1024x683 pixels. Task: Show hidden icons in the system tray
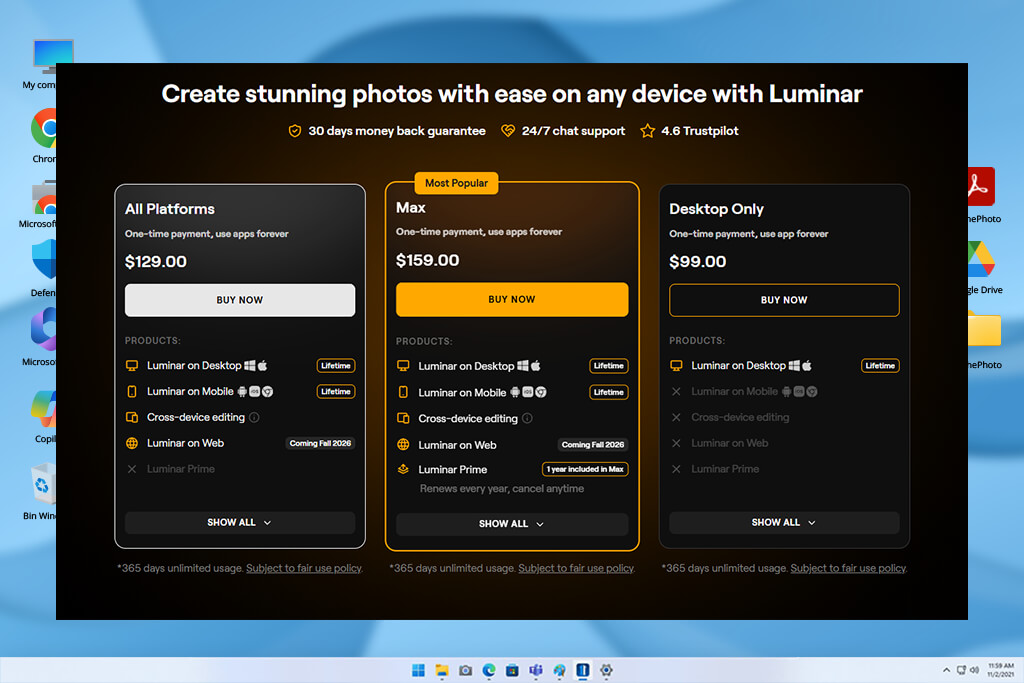click(946, 670)
